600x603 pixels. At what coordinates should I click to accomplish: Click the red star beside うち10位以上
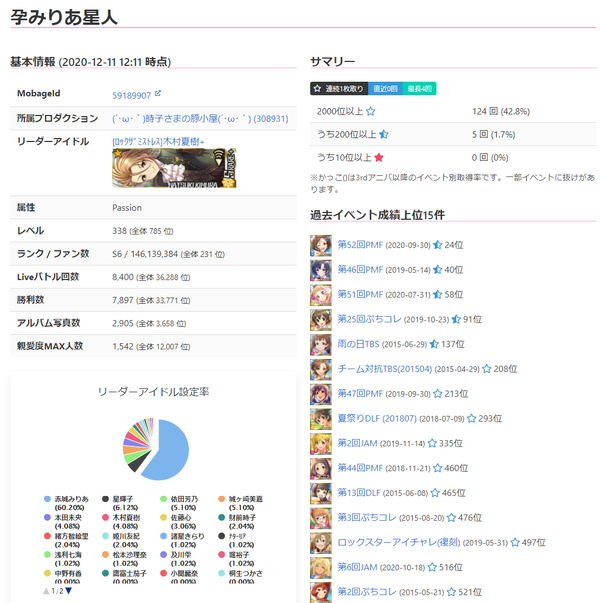click(x=379, y=158)
